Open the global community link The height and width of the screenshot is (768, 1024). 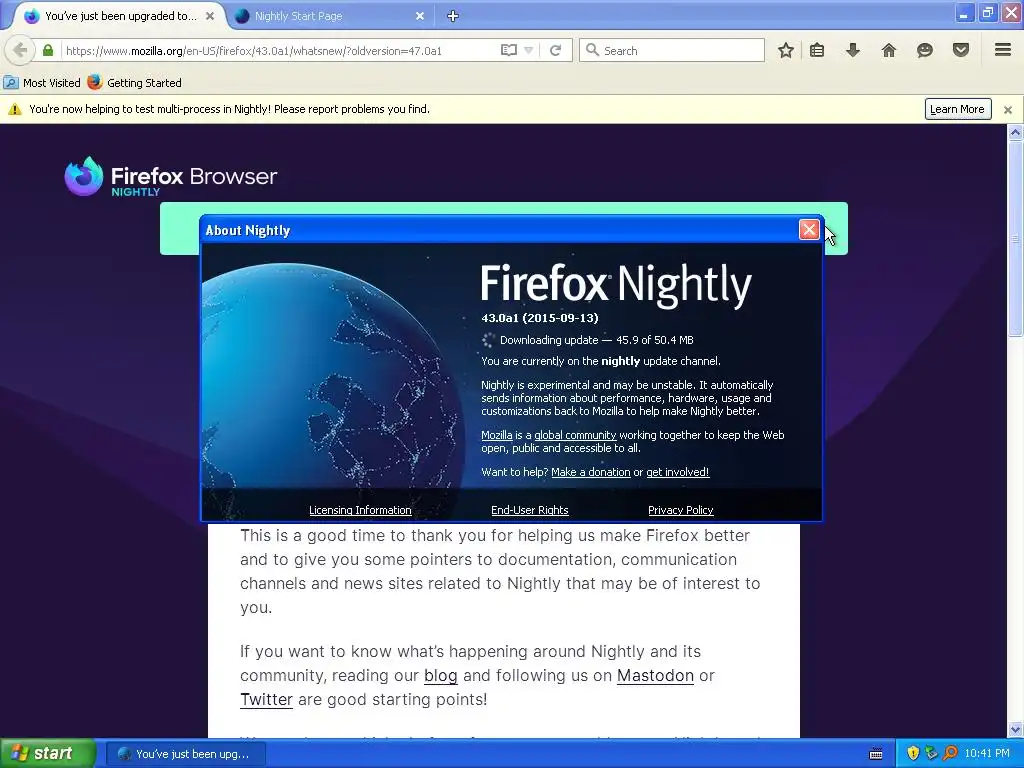click(575, 435)
